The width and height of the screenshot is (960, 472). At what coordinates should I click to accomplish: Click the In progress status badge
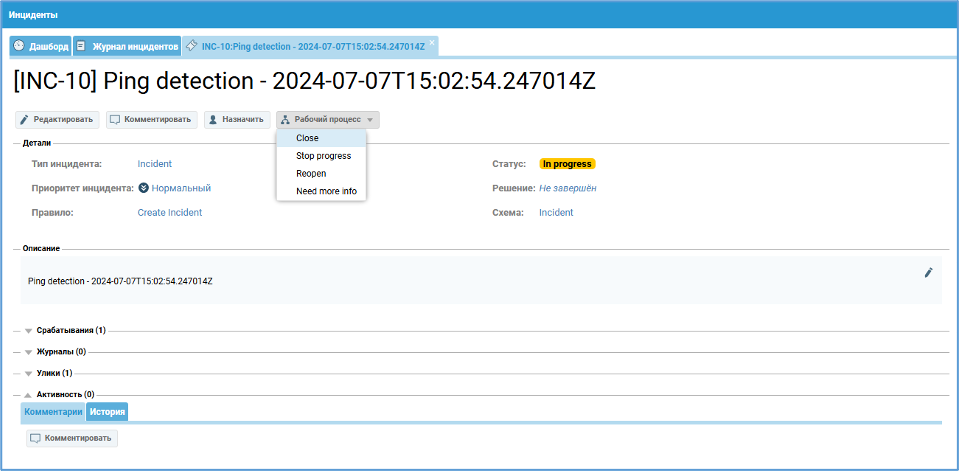[x=567, y=164]
